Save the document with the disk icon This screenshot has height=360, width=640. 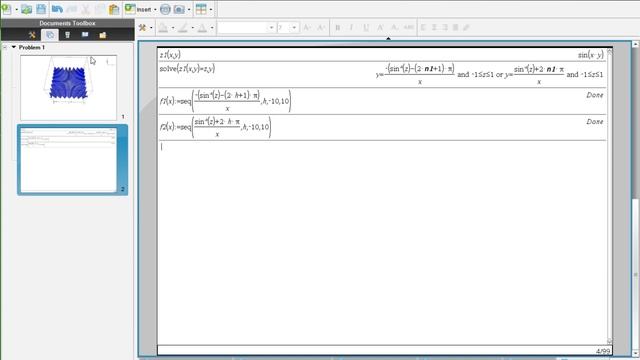coord(41,9)
